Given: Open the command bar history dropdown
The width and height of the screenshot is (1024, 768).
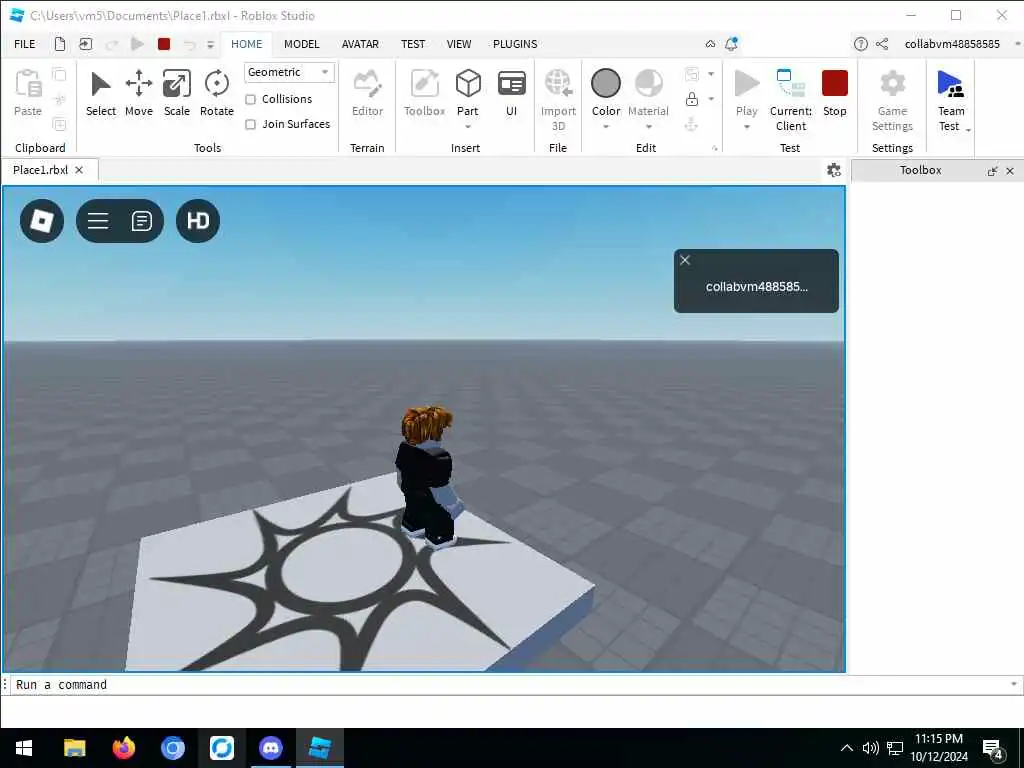Looking at the screenshot, I should point(1014,684).
